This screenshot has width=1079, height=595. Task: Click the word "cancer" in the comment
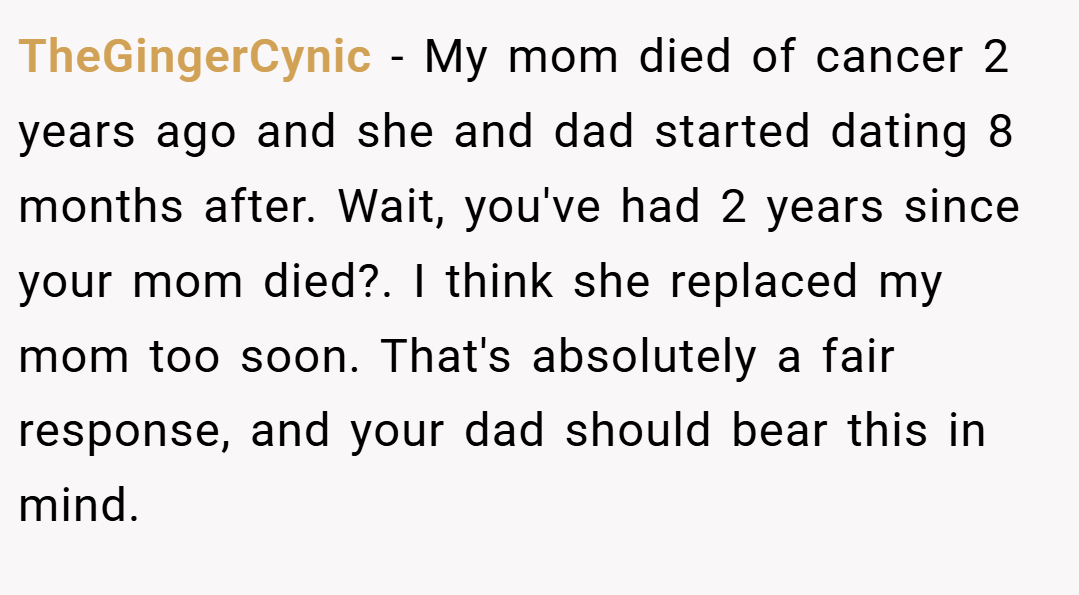(x=889, y=56)
